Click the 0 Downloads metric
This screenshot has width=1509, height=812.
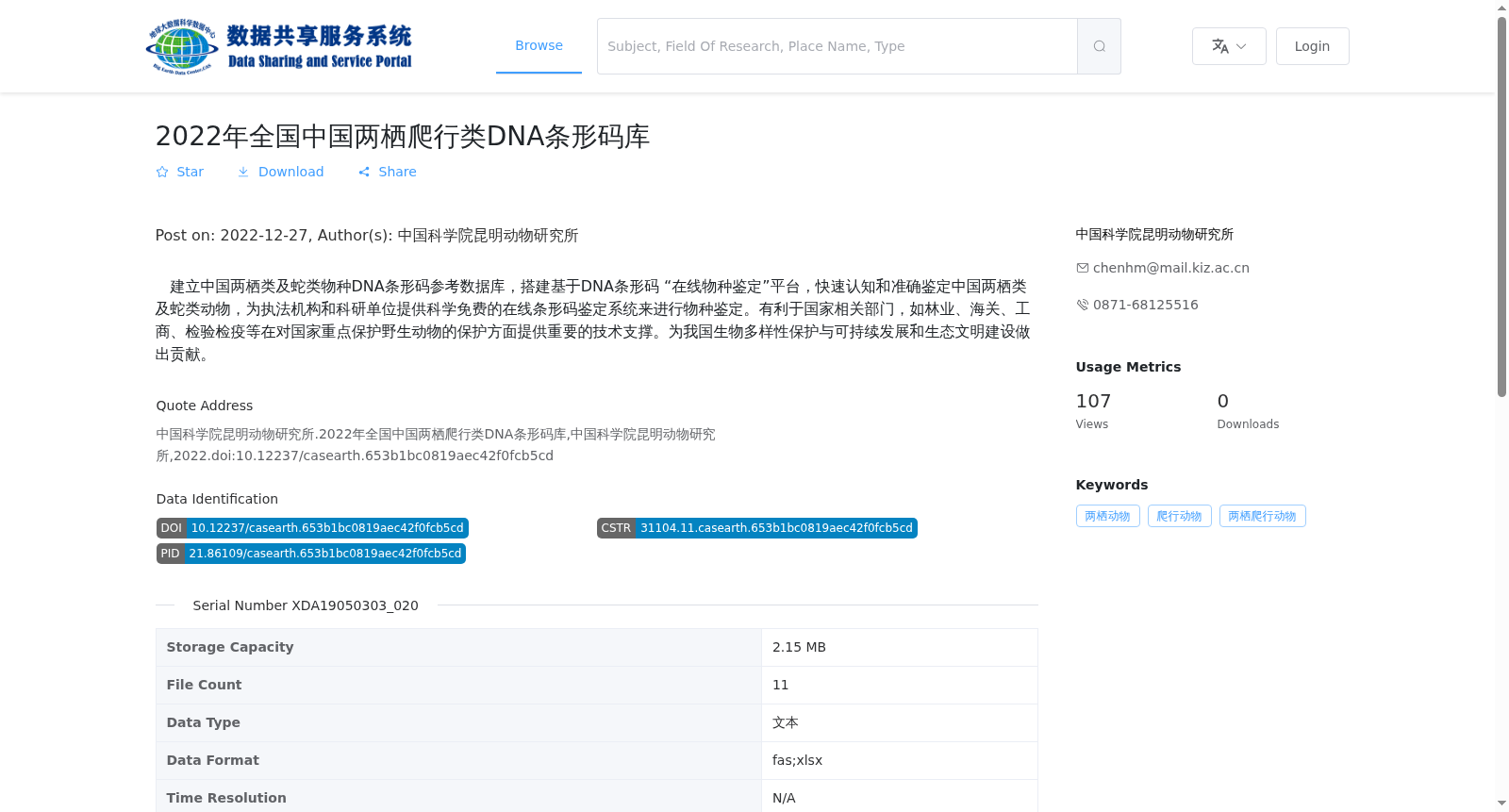(x=1248, y=411)
